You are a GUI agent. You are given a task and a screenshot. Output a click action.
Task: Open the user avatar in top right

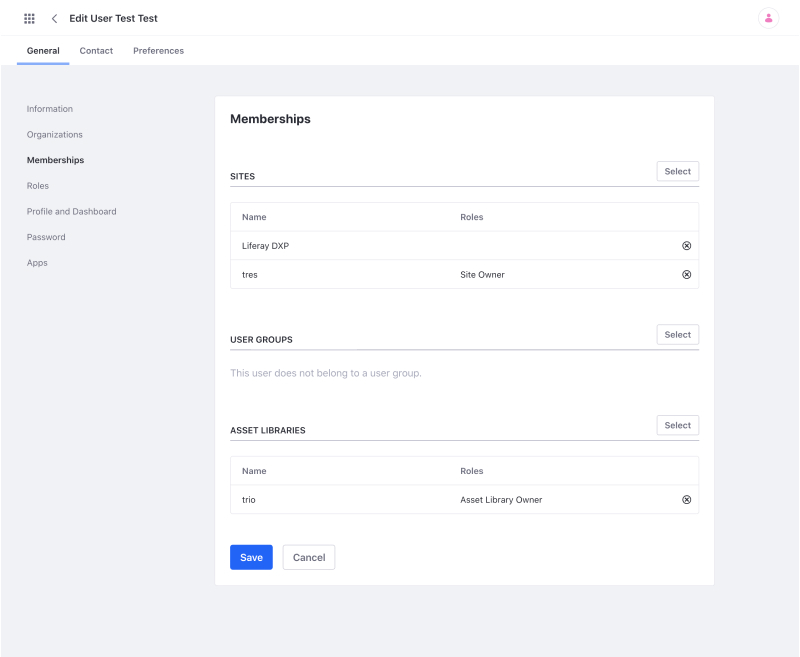point(768,18)
